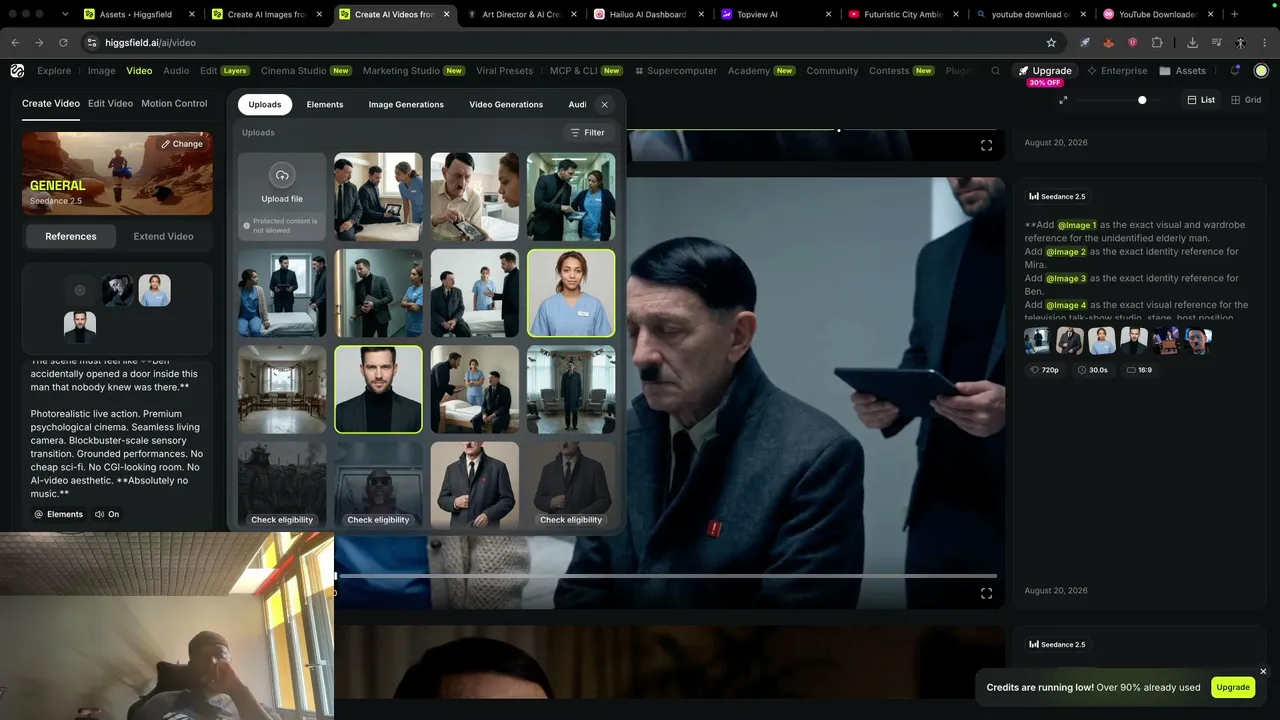Click the Higgsfield logo icon
The image size is (1280, 720).
pos(17,71)
